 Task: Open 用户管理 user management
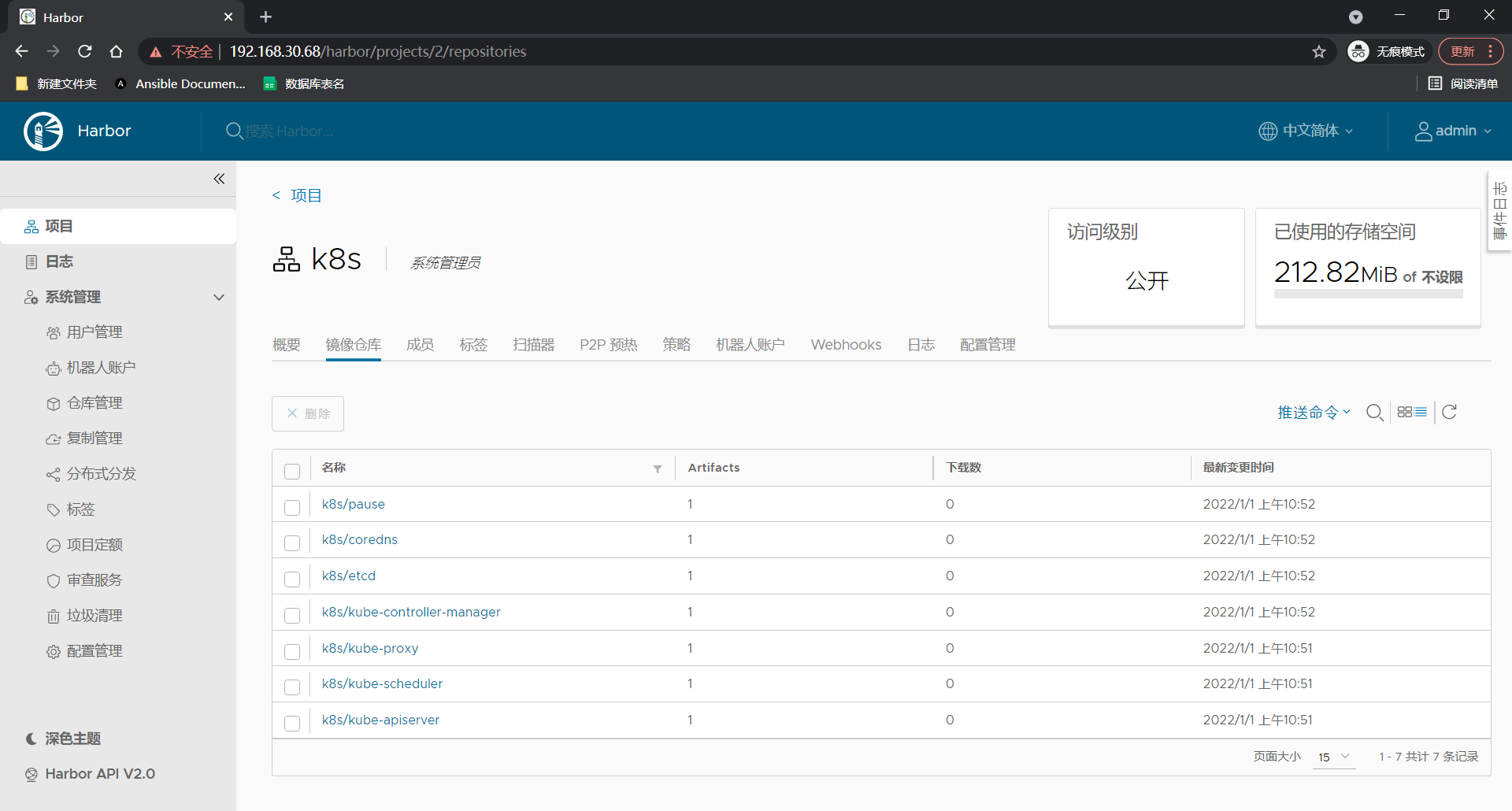[x=84, y=332]
